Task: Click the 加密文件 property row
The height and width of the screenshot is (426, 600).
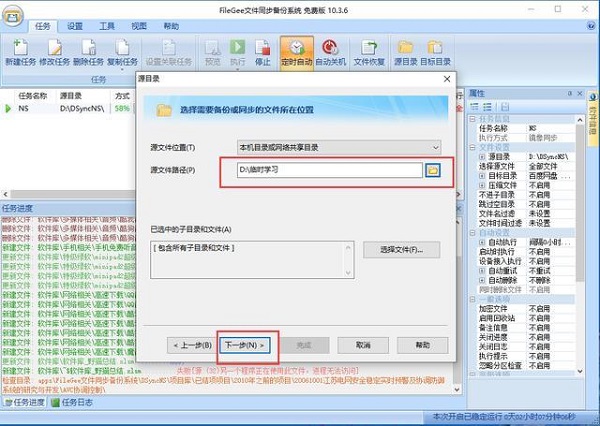Action: coord(526,308)
